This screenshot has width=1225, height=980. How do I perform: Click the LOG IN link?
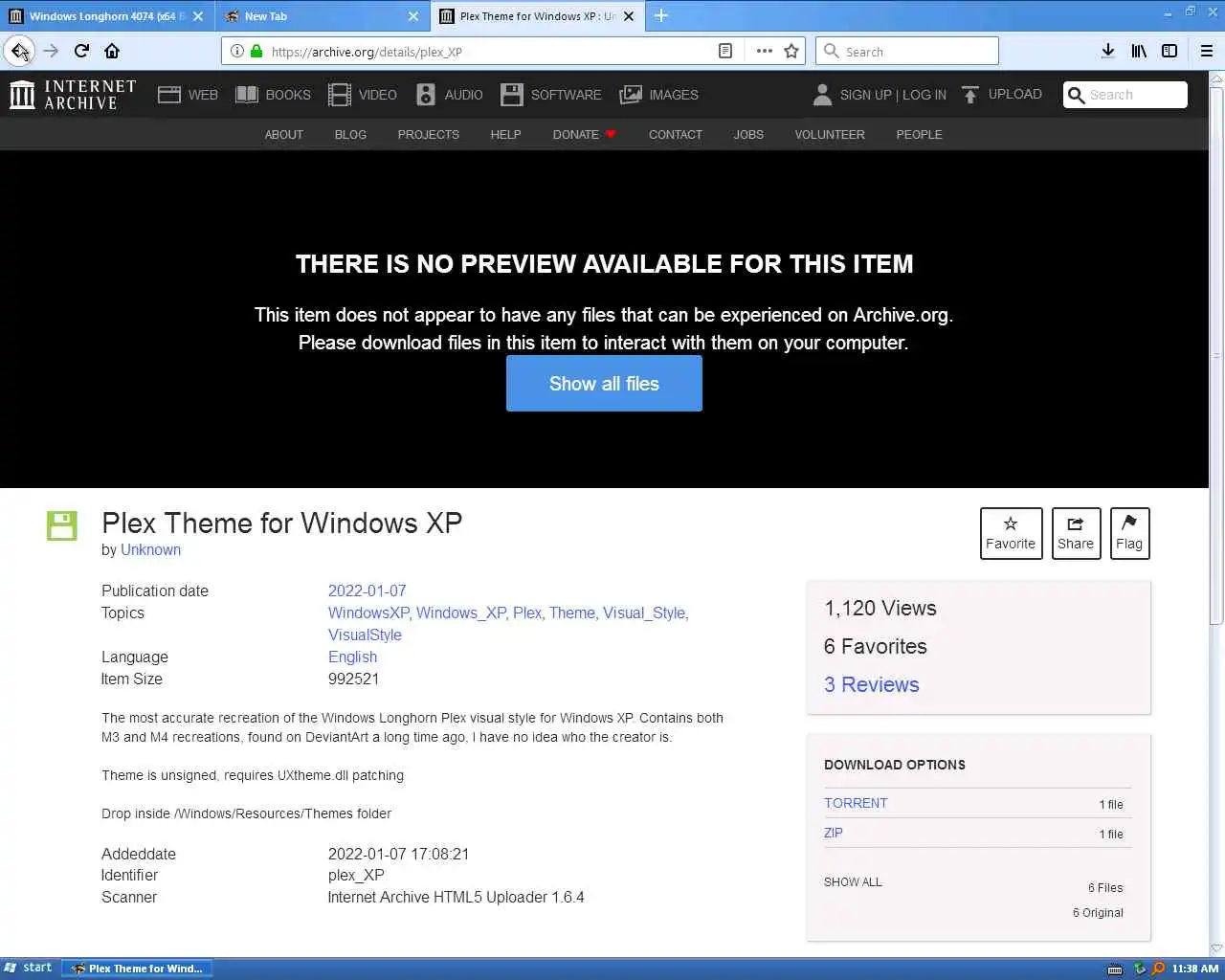click(x=924, y=95)
